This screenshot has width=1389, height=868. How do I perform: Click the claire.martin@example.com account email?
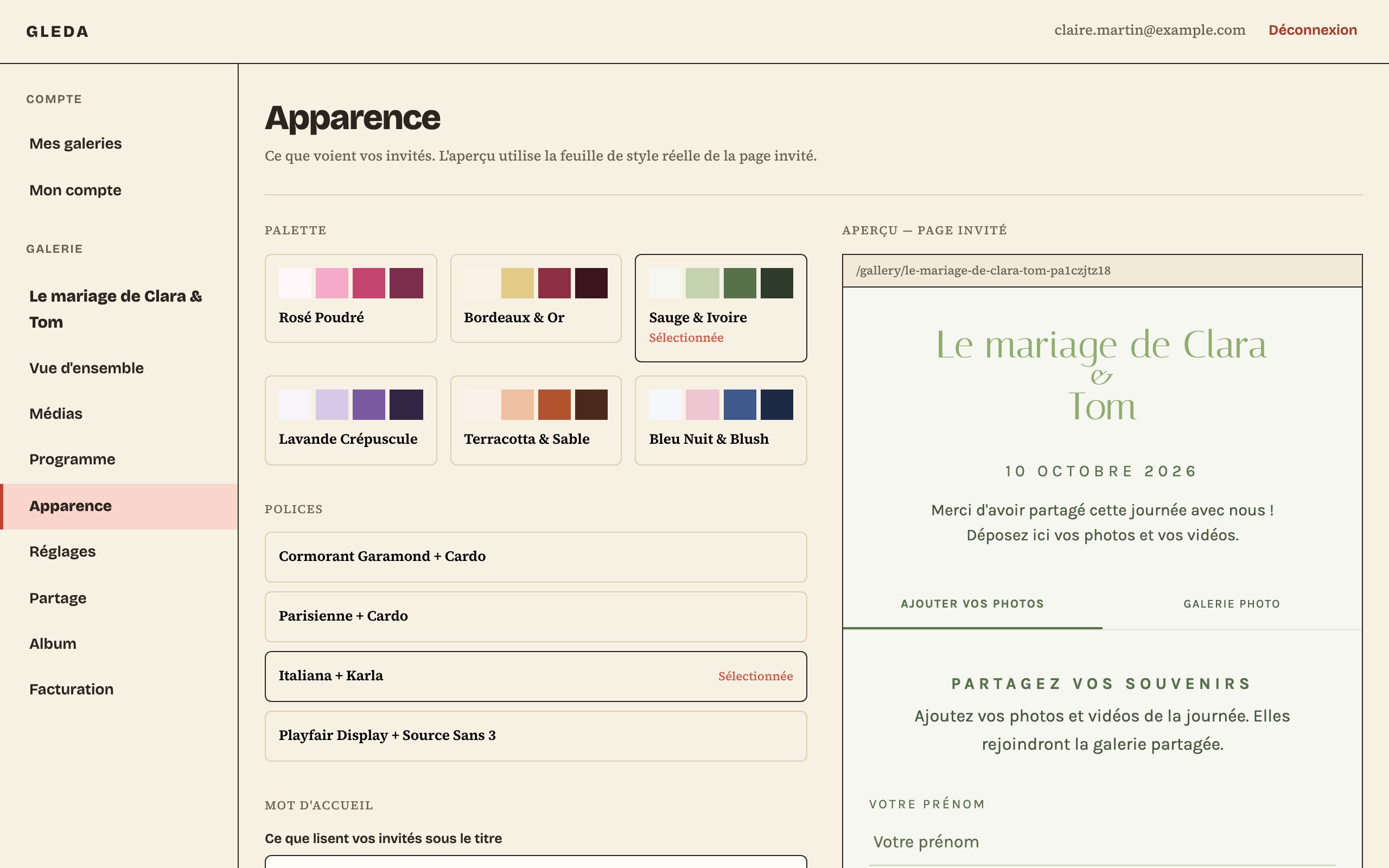click(x=1150, y=30)
